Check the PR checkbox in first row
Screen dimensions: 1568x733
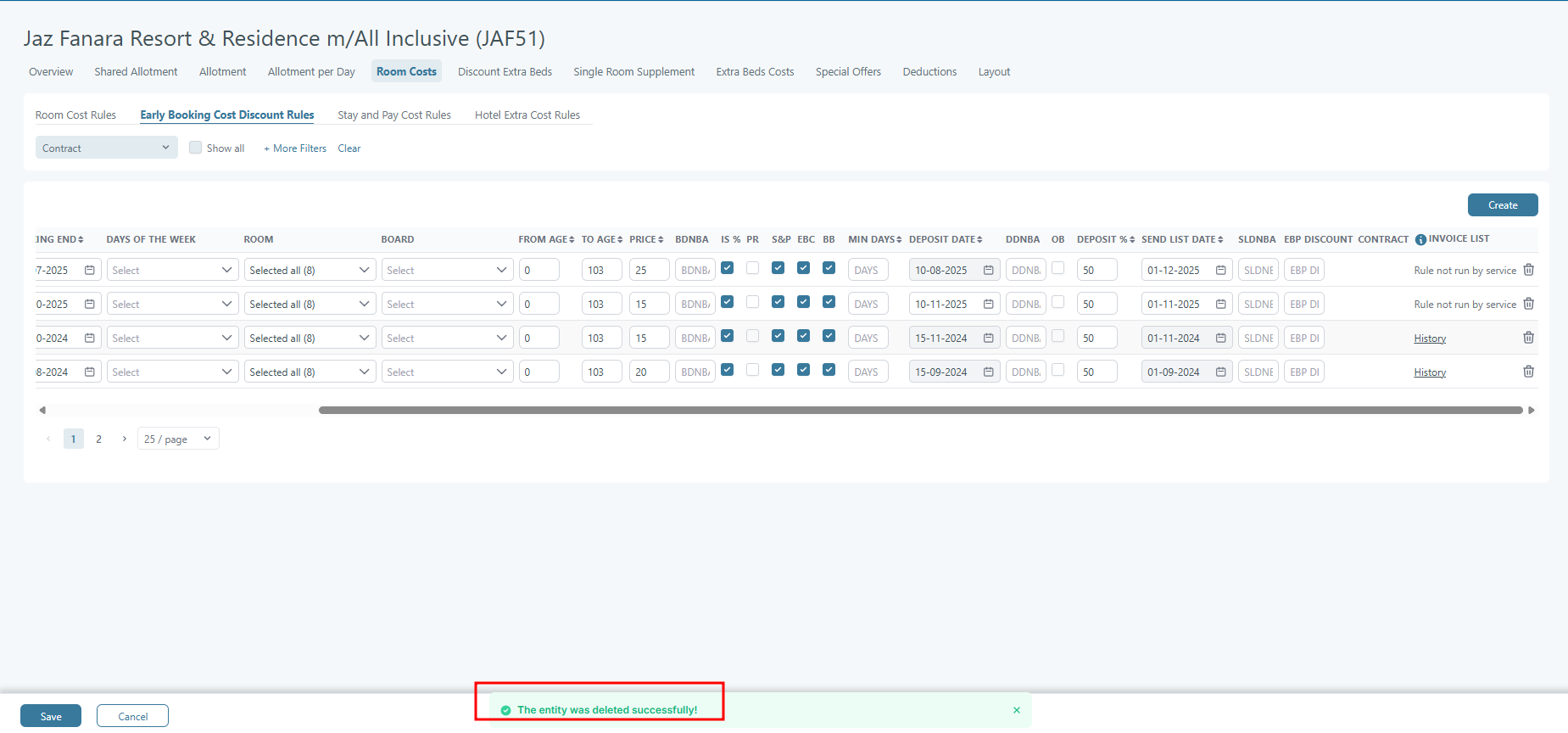click(752, 268)
